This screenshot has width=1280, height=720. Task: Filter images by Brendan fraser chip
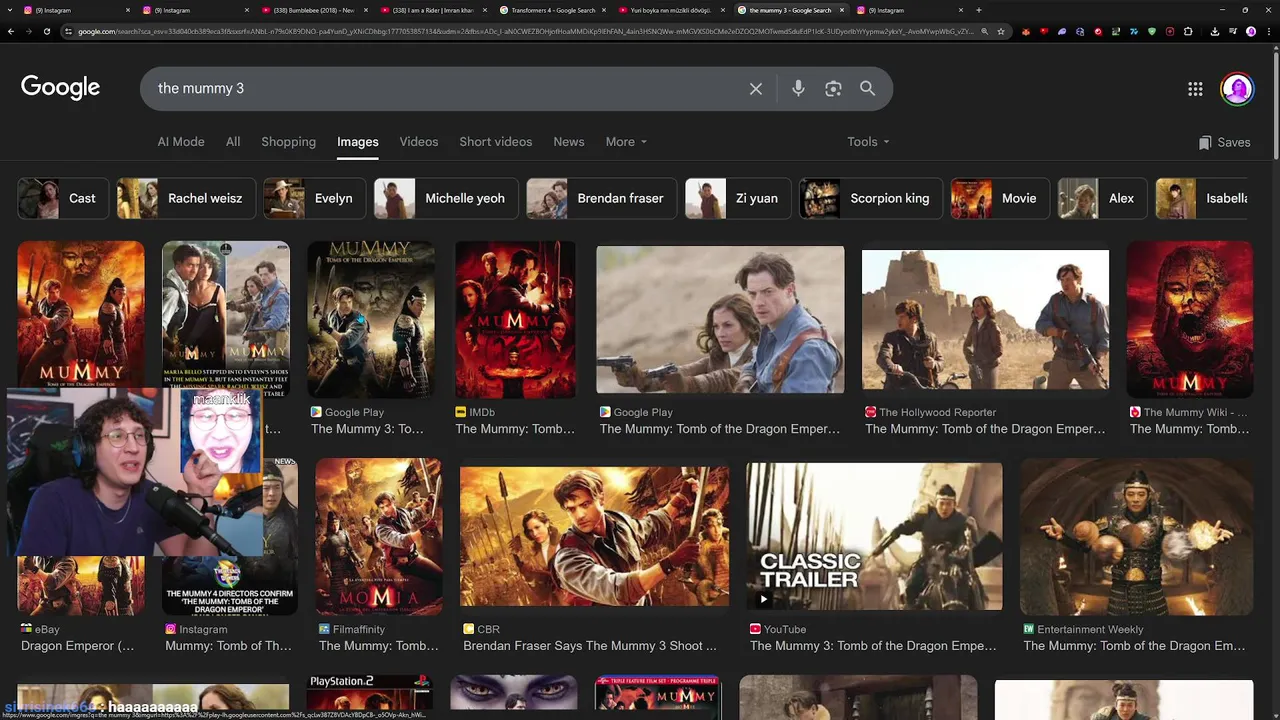coord(601,198)
